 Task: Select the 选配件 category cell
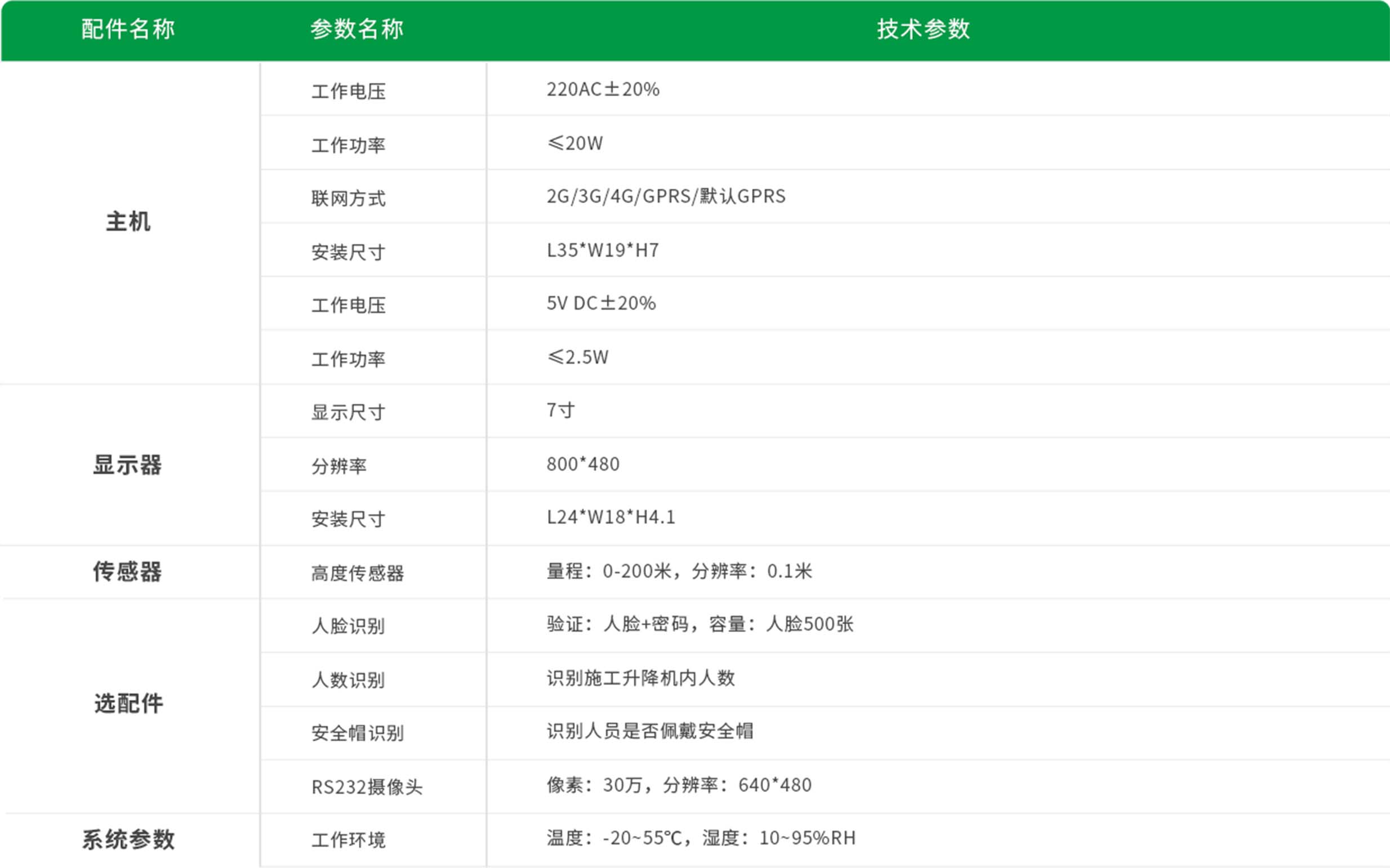(x=127, y=703)
